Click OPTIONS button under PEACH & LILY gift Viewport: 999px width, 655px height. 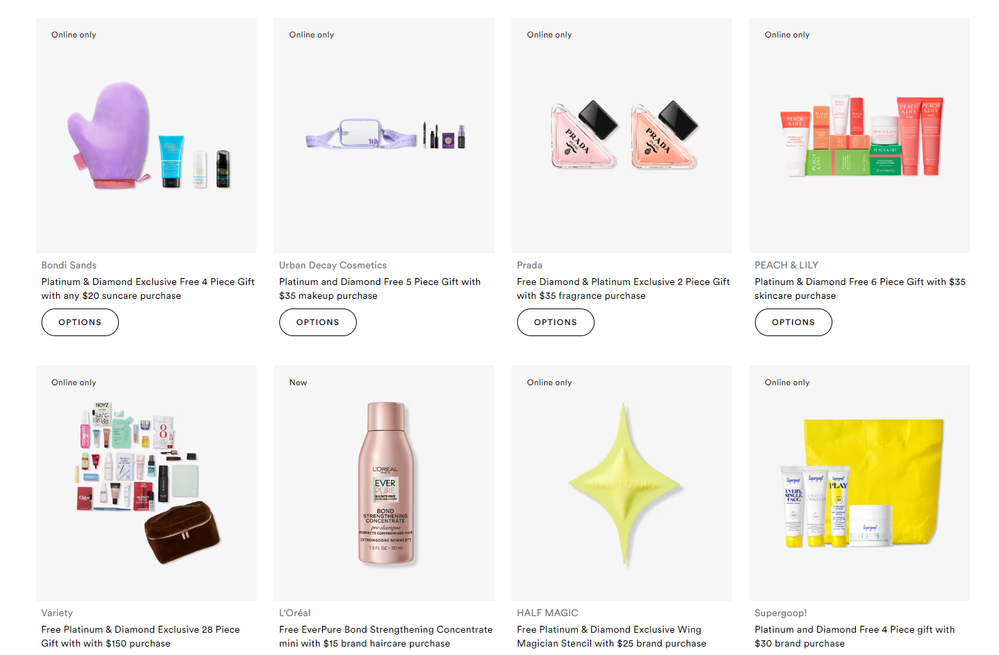coord(793,322)
